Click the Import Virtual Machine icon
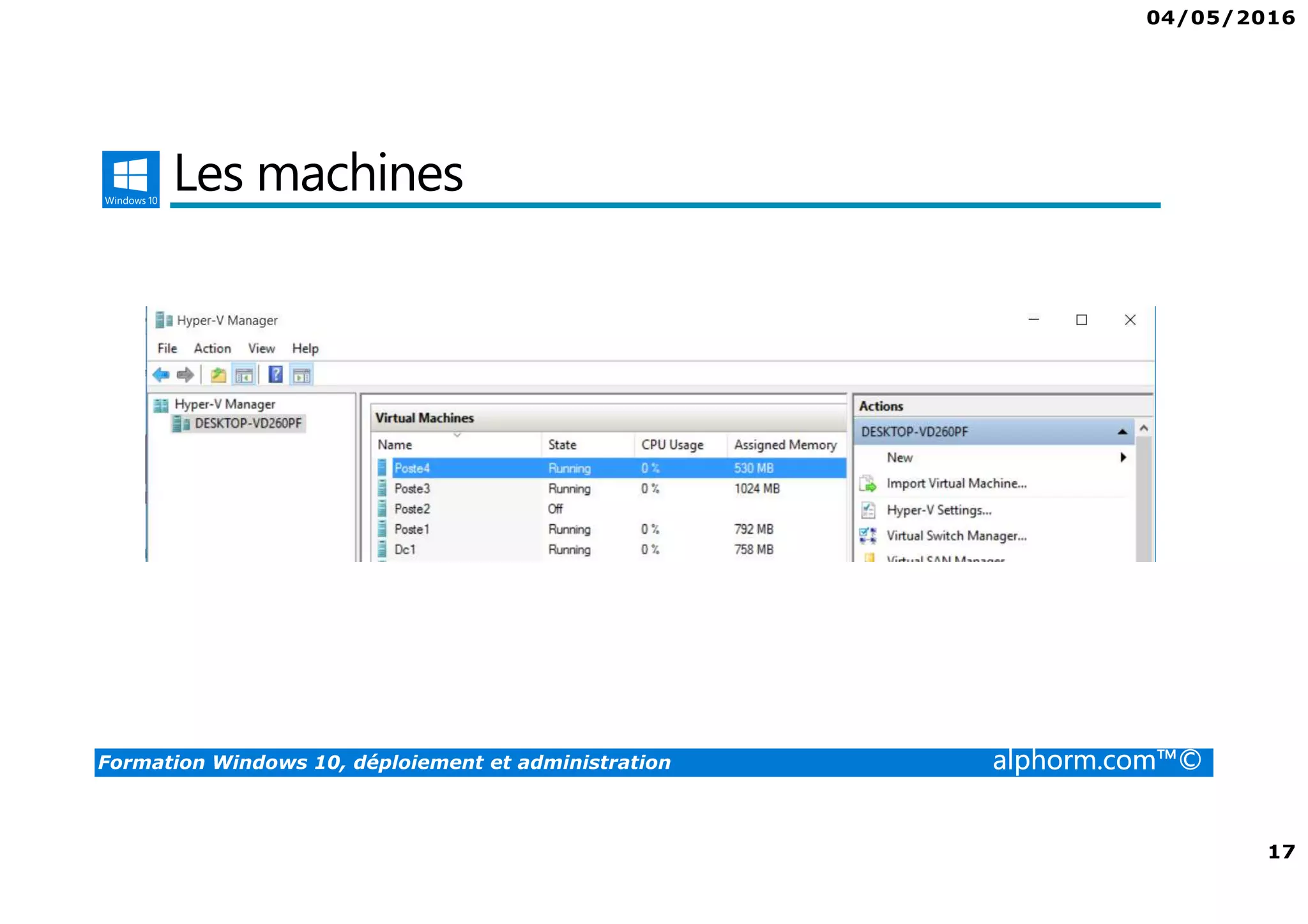The width and height of the screenshot is (1308, 924). [x=868, y=484]
